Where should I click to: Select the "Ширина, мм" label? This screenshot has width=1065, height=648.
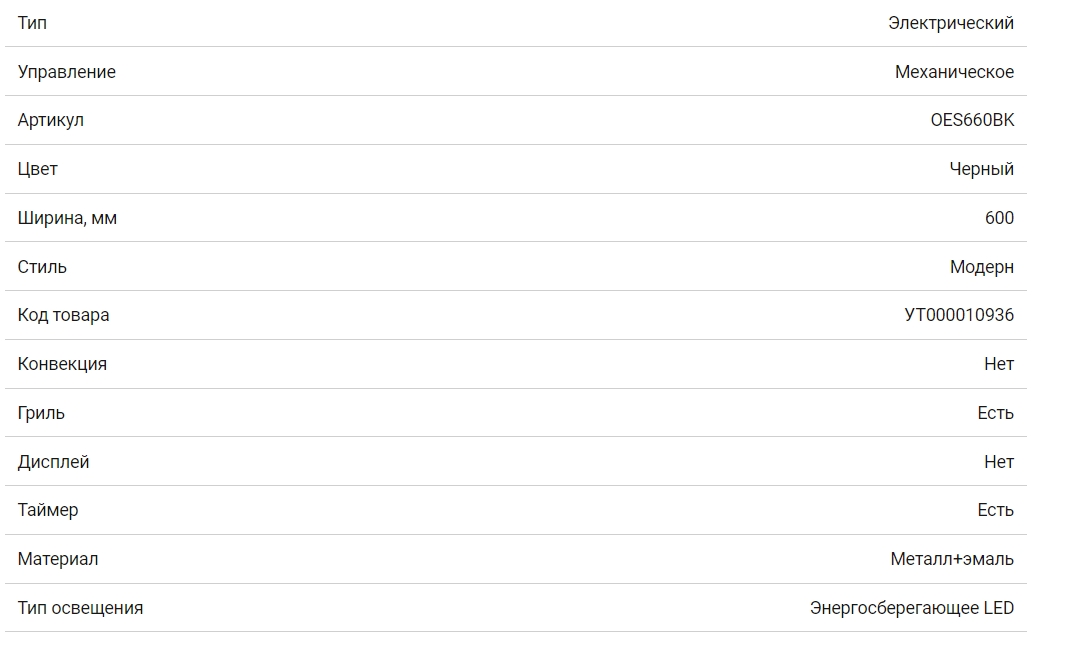[67, 218]
